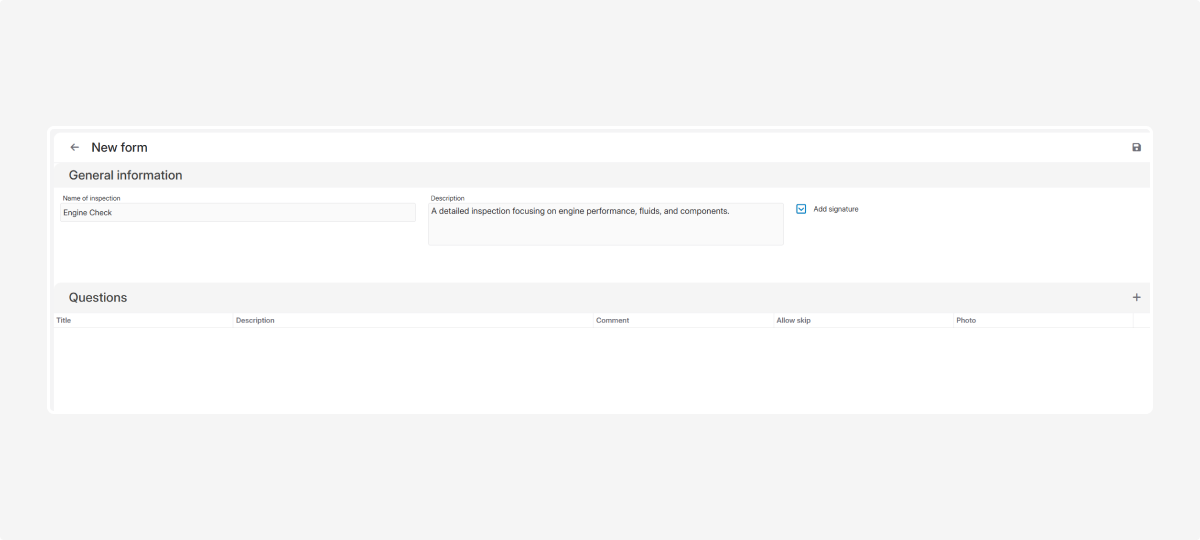This screenshot has width=1200, height=540.
Task: Click the back arrow beside New form
Action: 74,147
